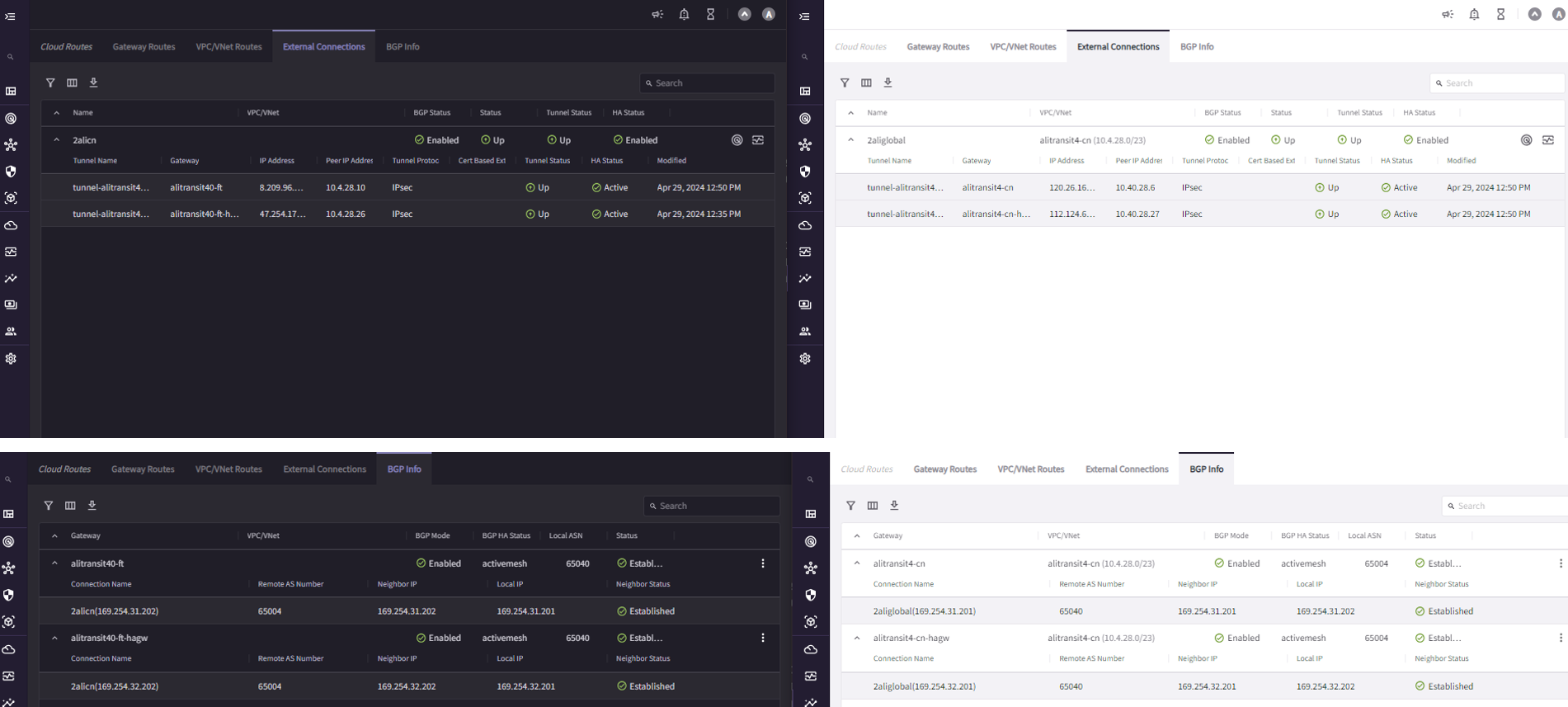
Task: Switch to VPC/VNet Routes tab in light 2aliglobal view
Action: [1023, 47]
